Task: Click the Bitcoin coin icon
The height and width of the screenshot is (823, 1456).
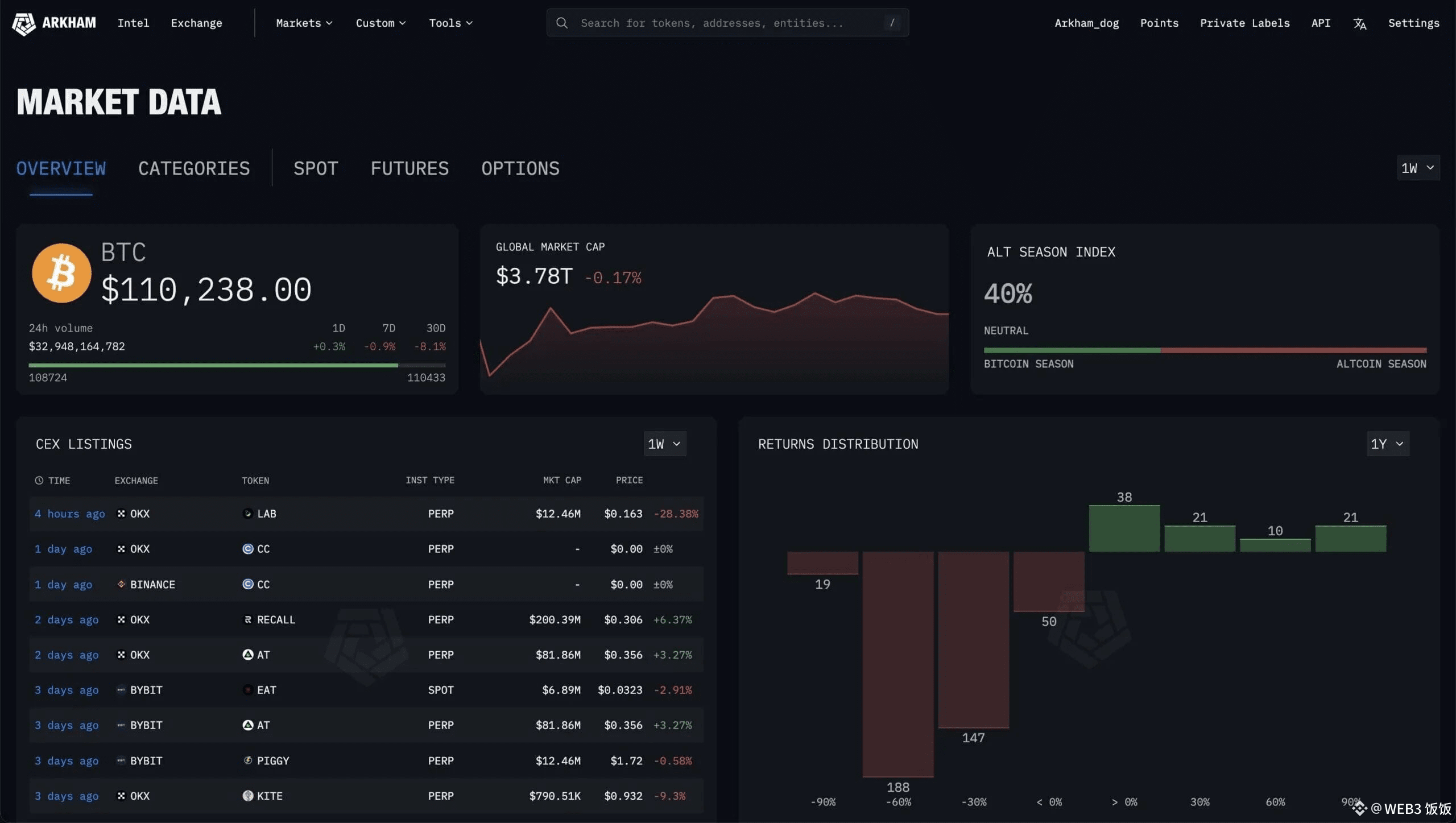Action: pos(61,273)
